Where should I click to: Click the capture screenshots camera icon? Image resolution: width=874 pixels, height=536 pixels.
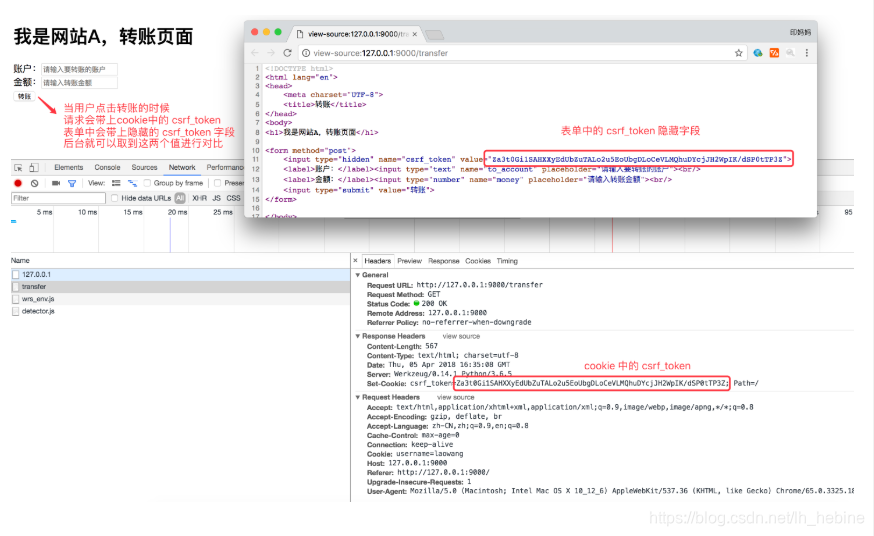tap(56, 183)
